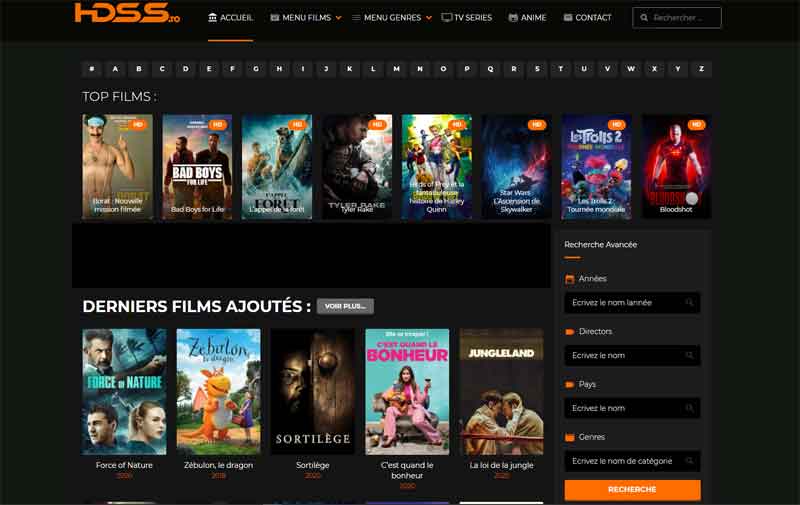This screenshot has width=800, height=505.
Task: Click search icon inside Pays field
Action: point(689,408)
